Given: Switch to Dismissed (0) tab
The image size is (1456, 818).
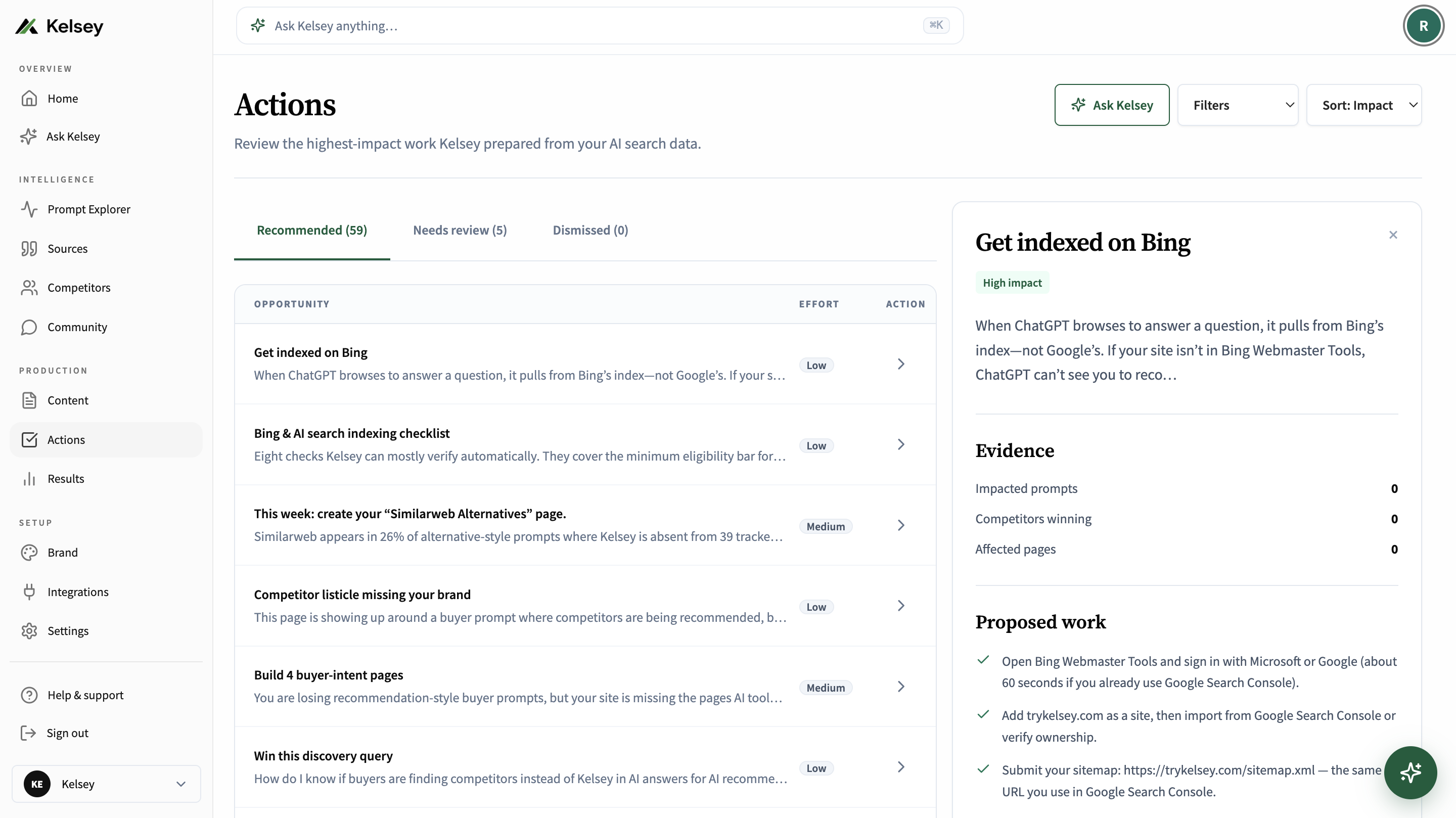Looking at the screenshot, I should tap(590, 230).
